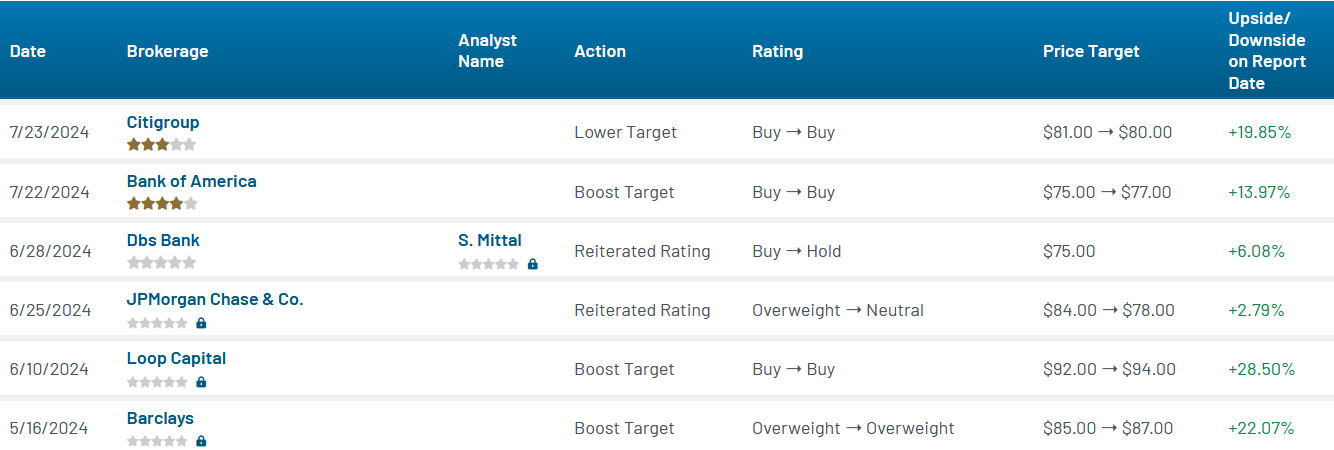Click the $84.00 → $78.00 price target

point(1109,310)
